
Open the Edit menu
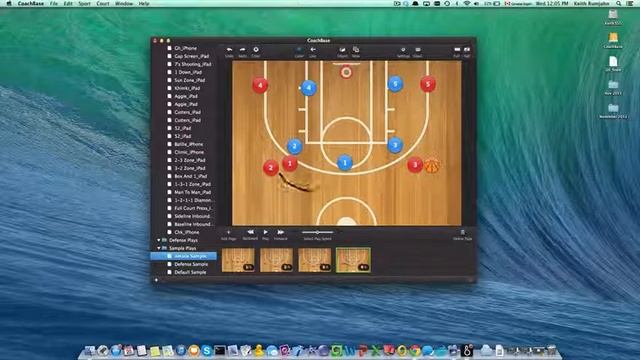[68, 3]
